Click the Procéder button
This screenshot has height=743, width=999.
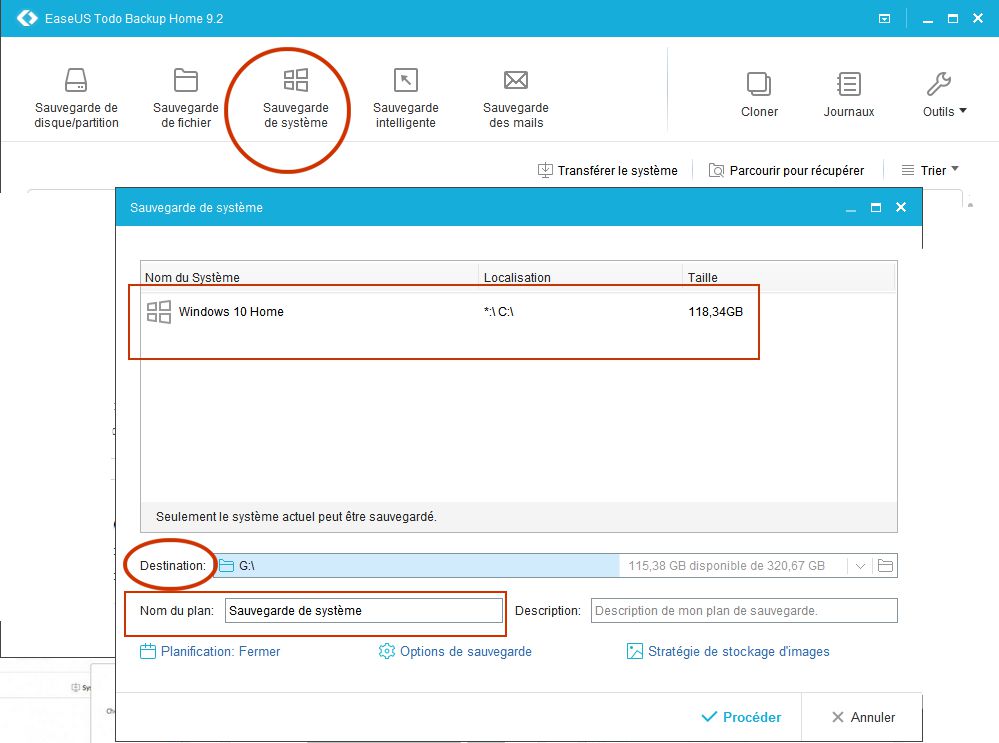point(741,718)
